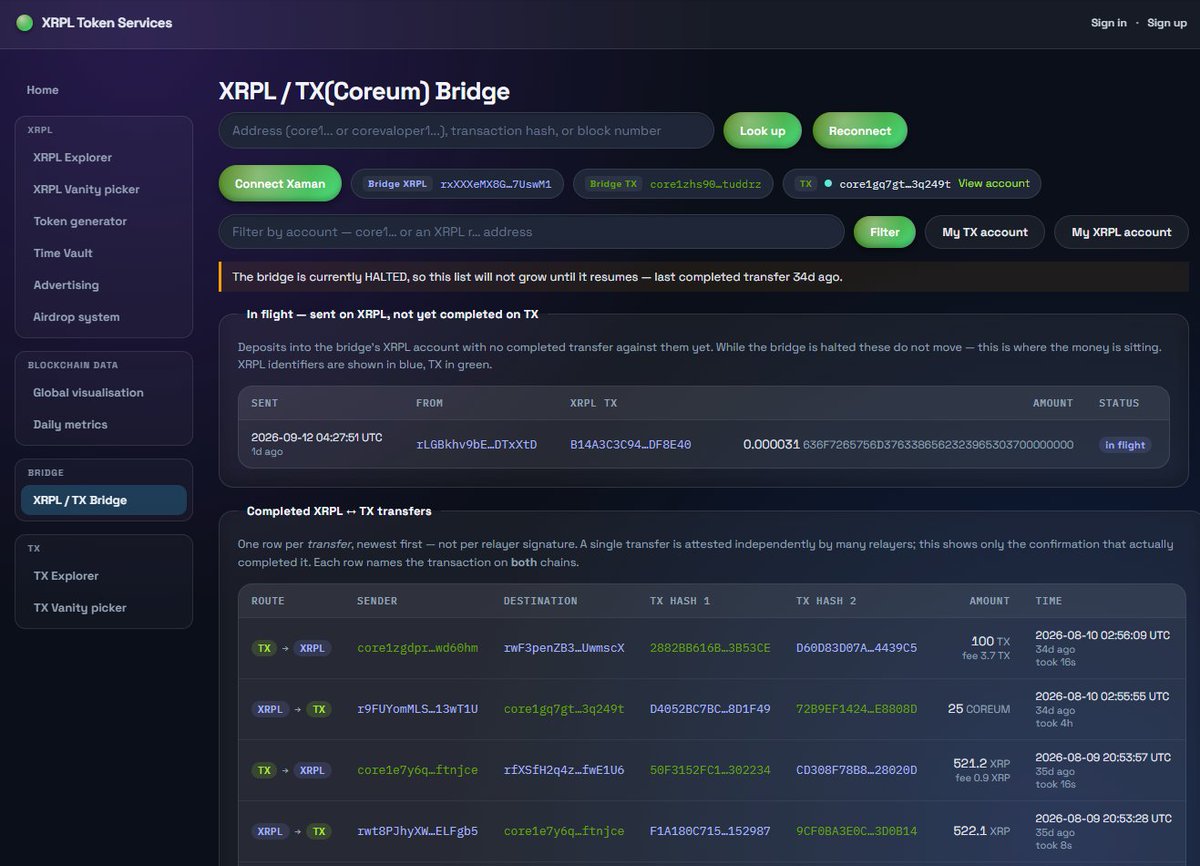Open TX hash 72B9EF1424…E8808D
1200x866 pixels.
coord(856,709)
